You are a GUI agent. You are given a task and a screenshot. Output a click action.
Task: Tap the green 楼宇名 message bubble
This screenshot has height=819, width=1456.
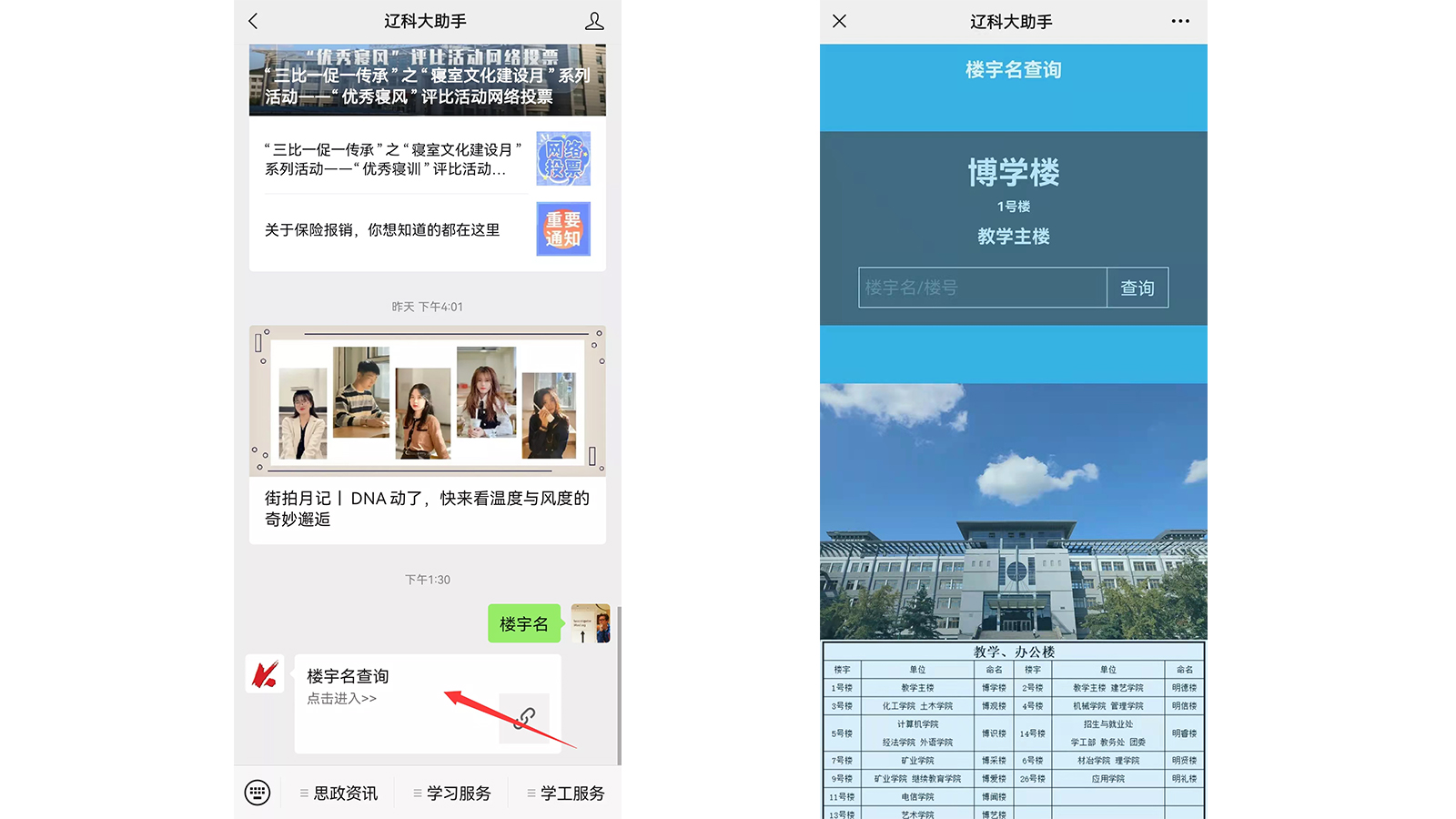(x=524, y=624)
